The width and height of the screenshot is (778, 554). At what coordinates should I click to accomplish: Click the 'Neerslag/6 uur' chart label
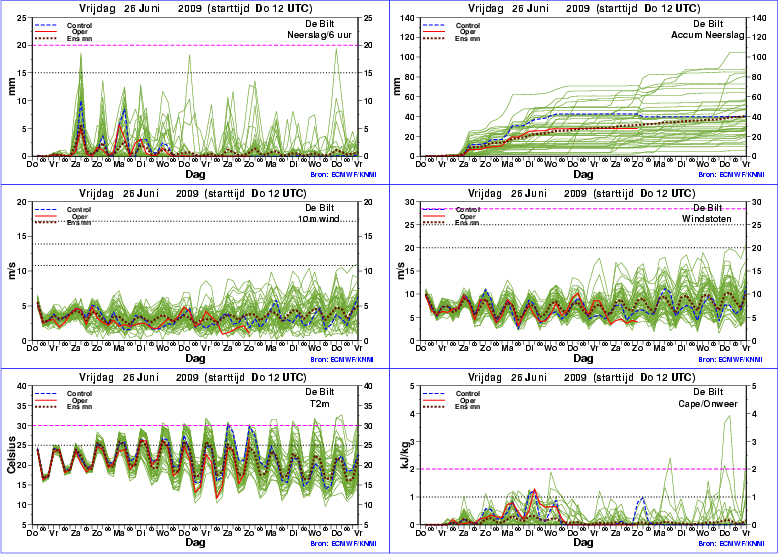(x=320, y=35)
